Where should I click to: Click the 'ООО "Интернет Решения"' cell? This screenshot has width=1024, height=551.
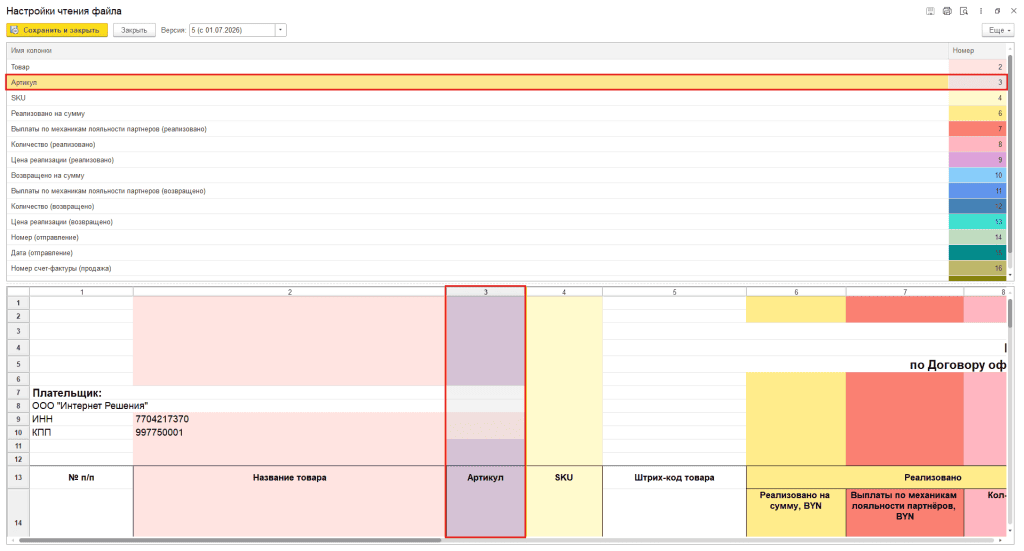pos(90,406)
